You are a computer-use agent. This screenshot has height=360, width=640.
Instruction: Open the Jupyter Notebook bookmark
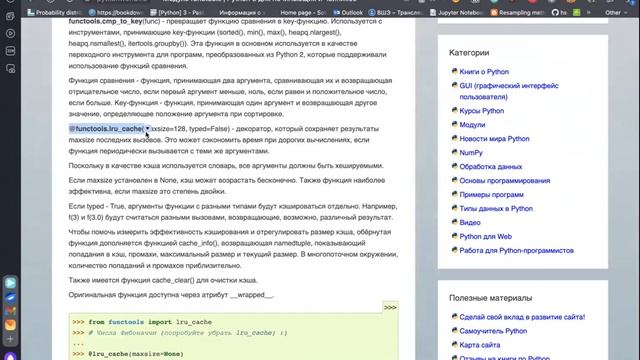(457, 13)
